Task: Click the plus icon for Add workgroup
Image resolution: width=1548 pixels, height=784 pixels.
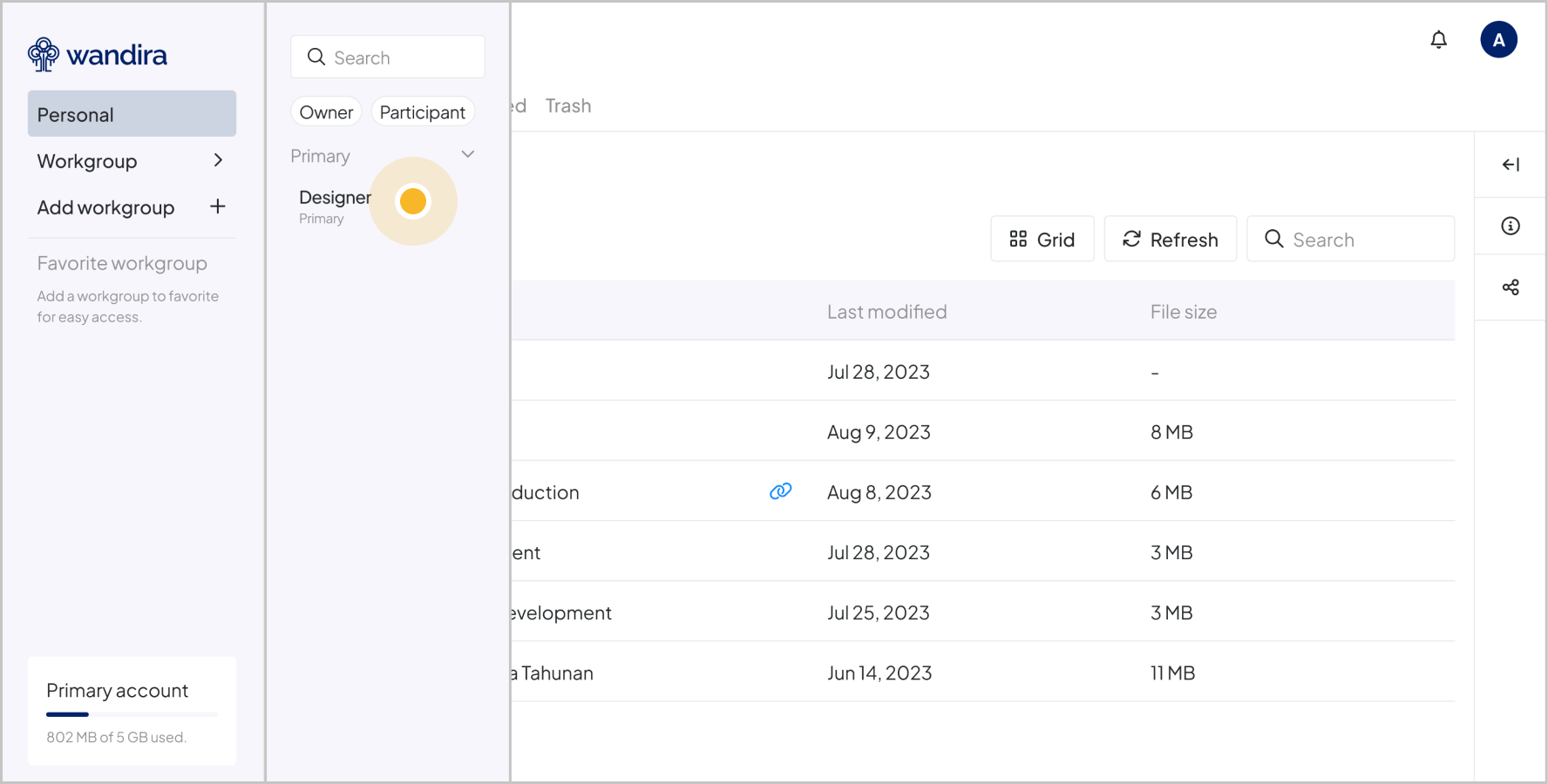Action: coord(218,206)
